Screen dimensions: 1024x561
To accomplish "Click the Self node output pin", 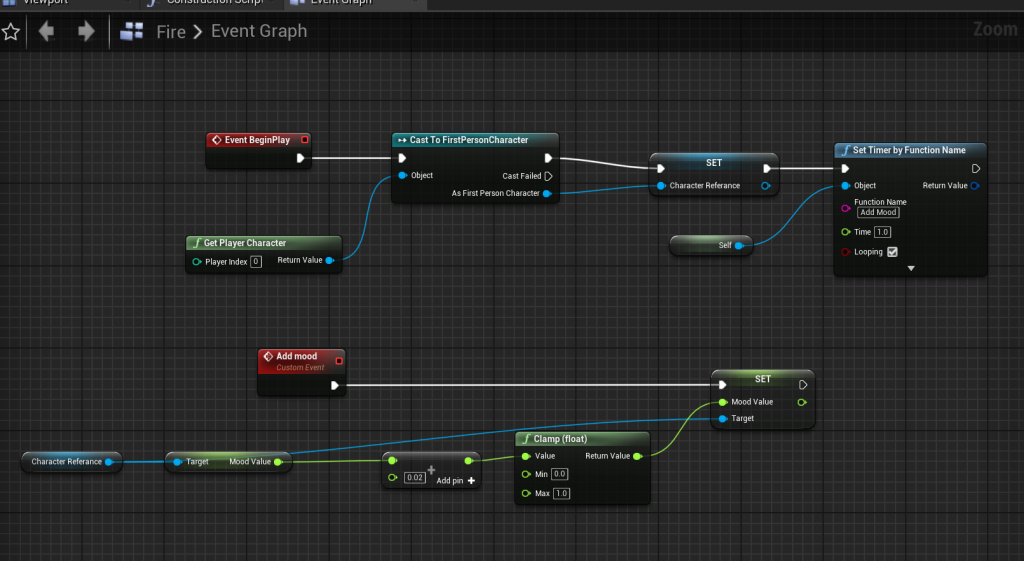I will (739, 246).
